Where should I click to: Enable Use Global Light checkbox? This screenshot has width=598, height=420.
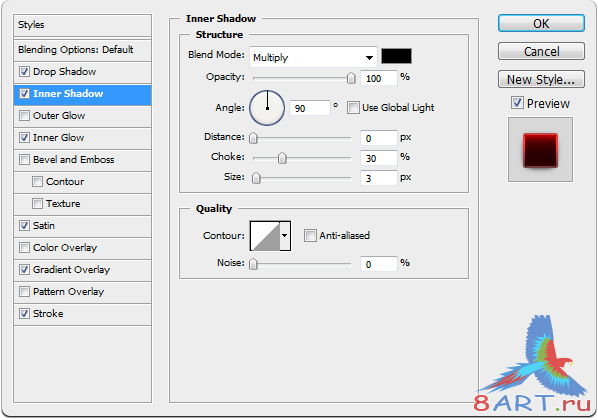353,108
